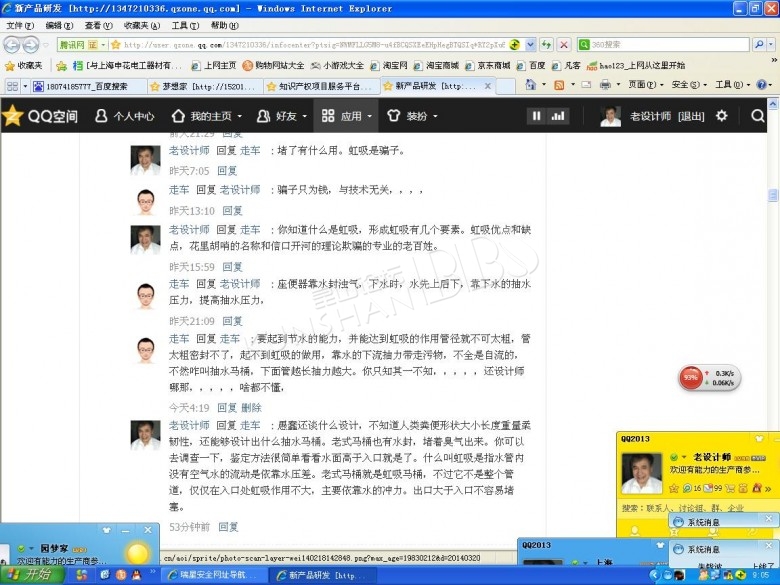The width and height of the screenshot is (780, 585).
Task: Click 回复 next to 昨天7:05
Action: (227, 171)
